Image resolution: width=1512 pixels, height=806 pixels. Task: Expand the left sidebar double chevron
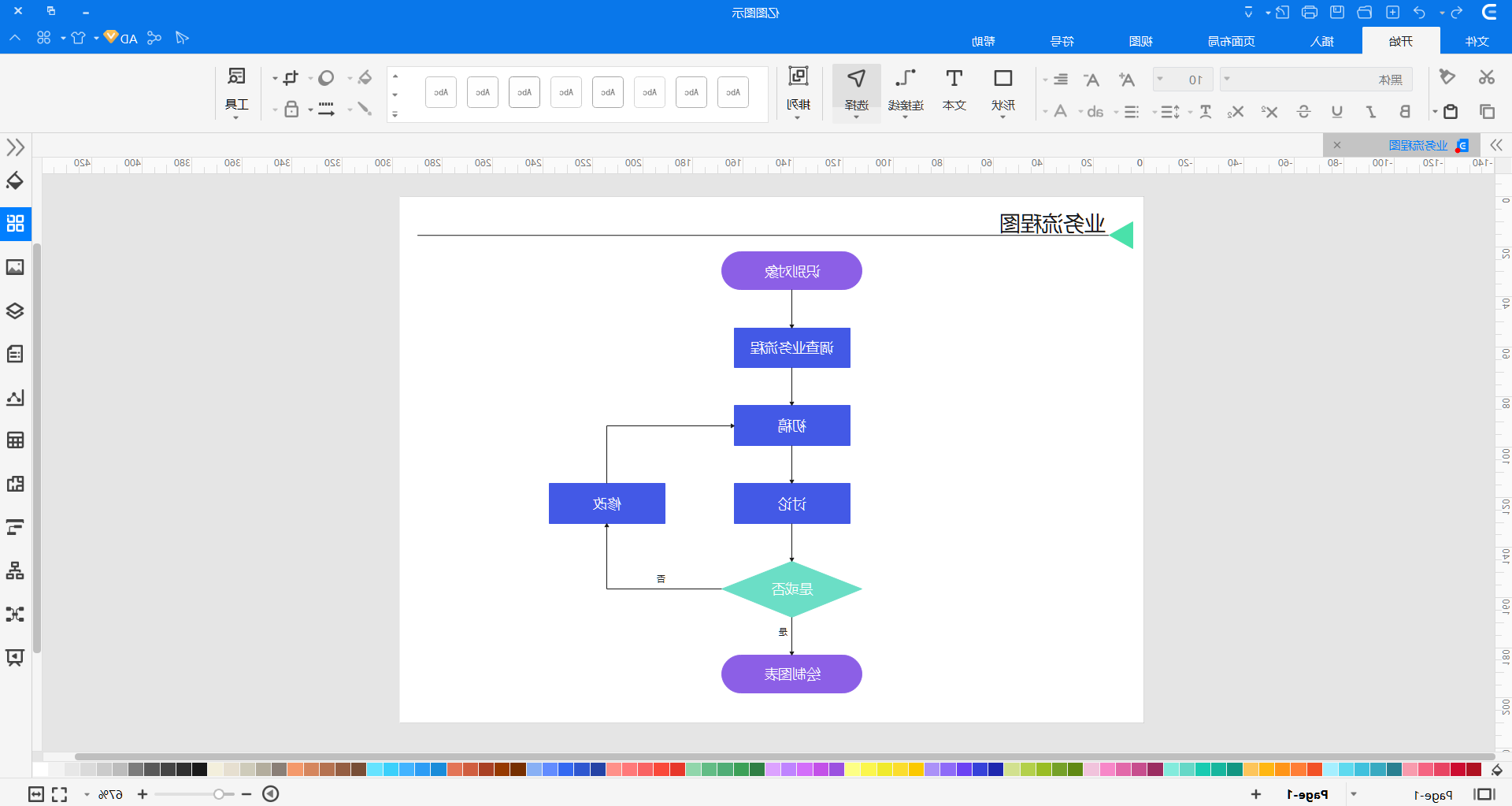(x=15, y=147)
